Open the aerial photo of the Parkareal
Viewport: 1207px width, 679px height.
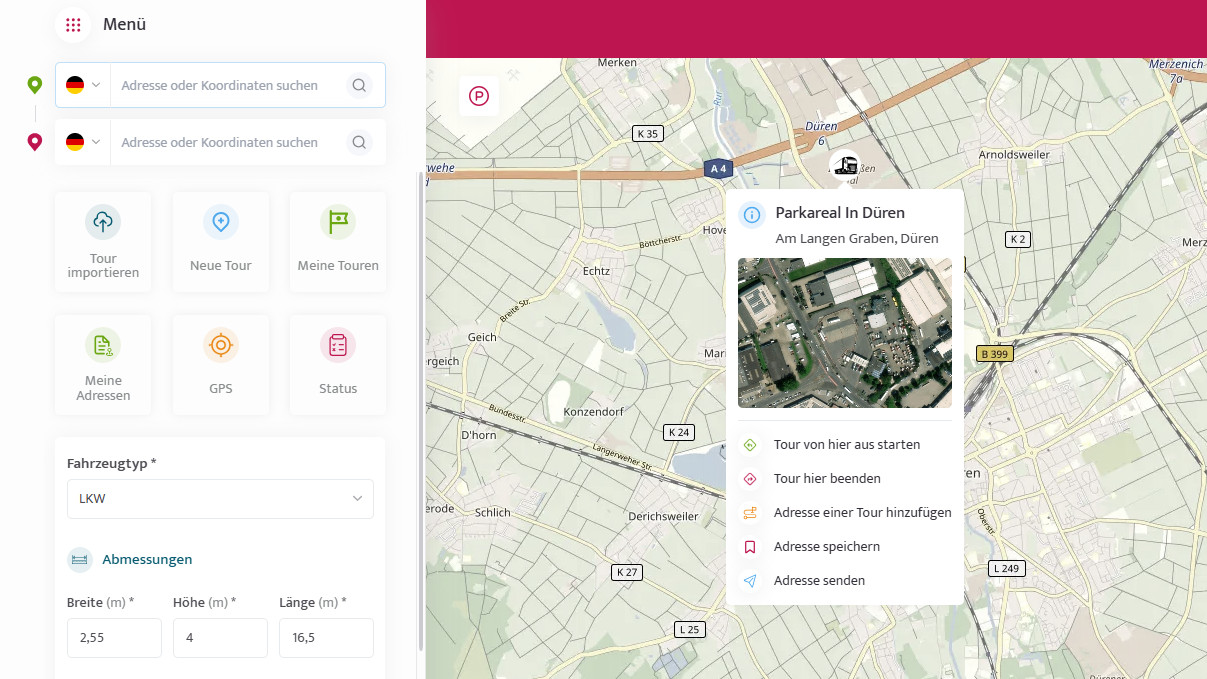845,333
